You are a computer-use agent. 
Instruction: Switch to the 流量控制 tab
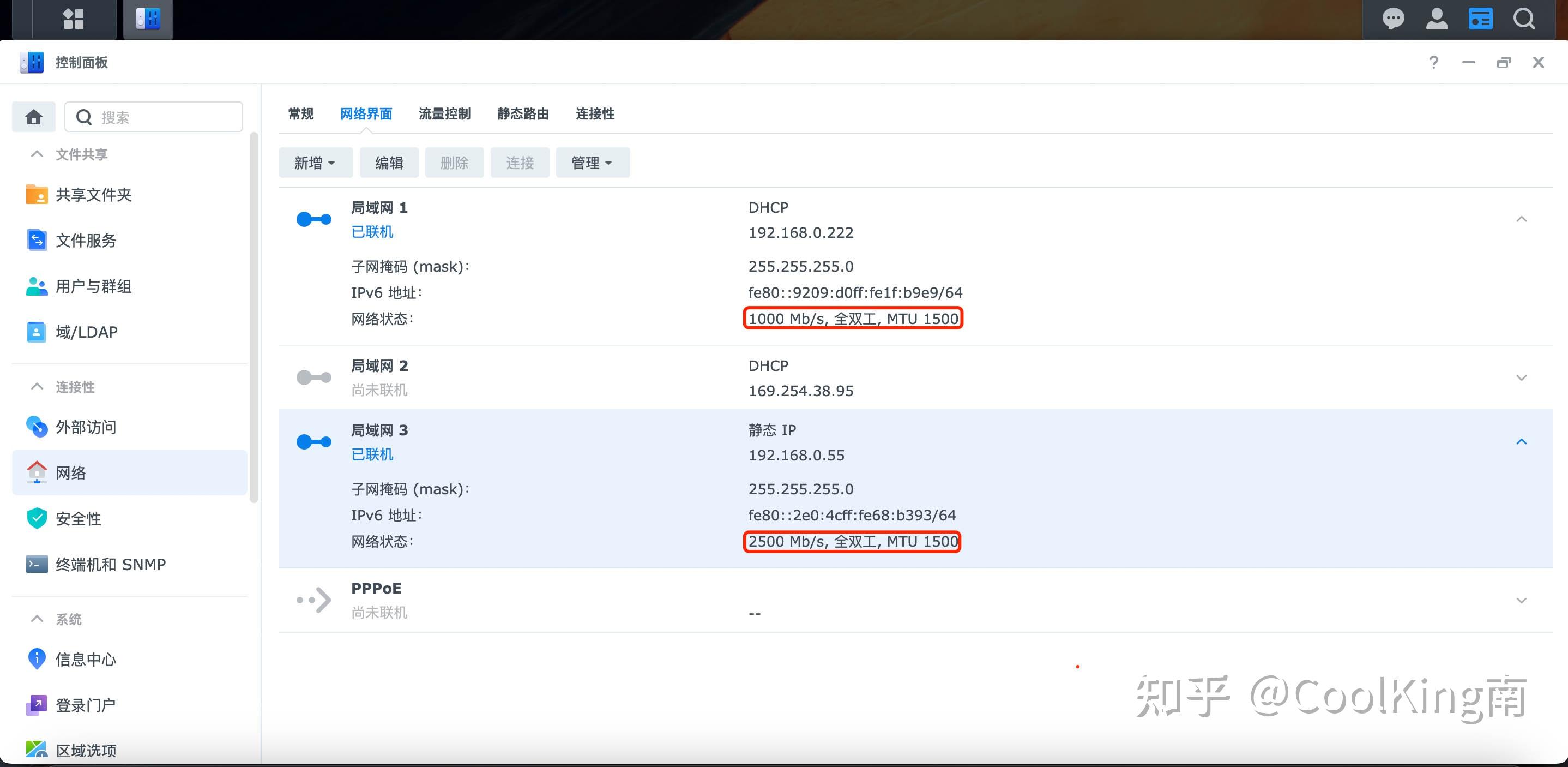444,114
